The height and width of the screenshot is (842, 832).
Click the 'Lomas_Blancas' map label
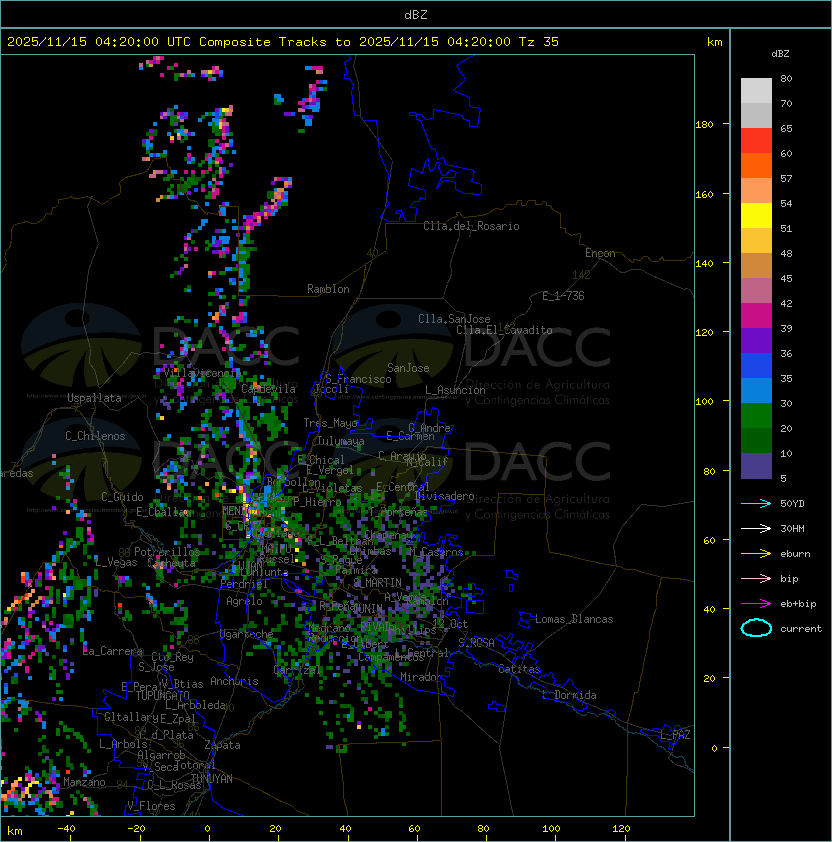pos(574,619)
